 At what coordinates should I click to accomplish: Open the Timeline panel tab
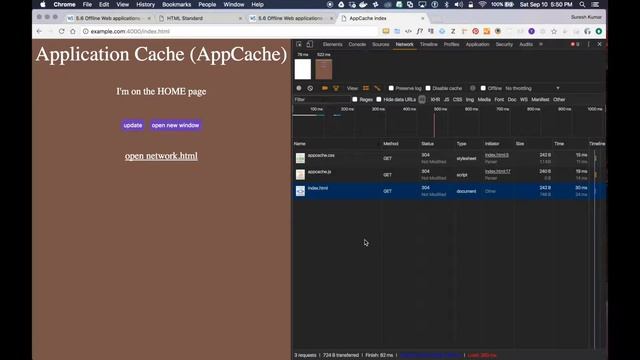[429, 44]
